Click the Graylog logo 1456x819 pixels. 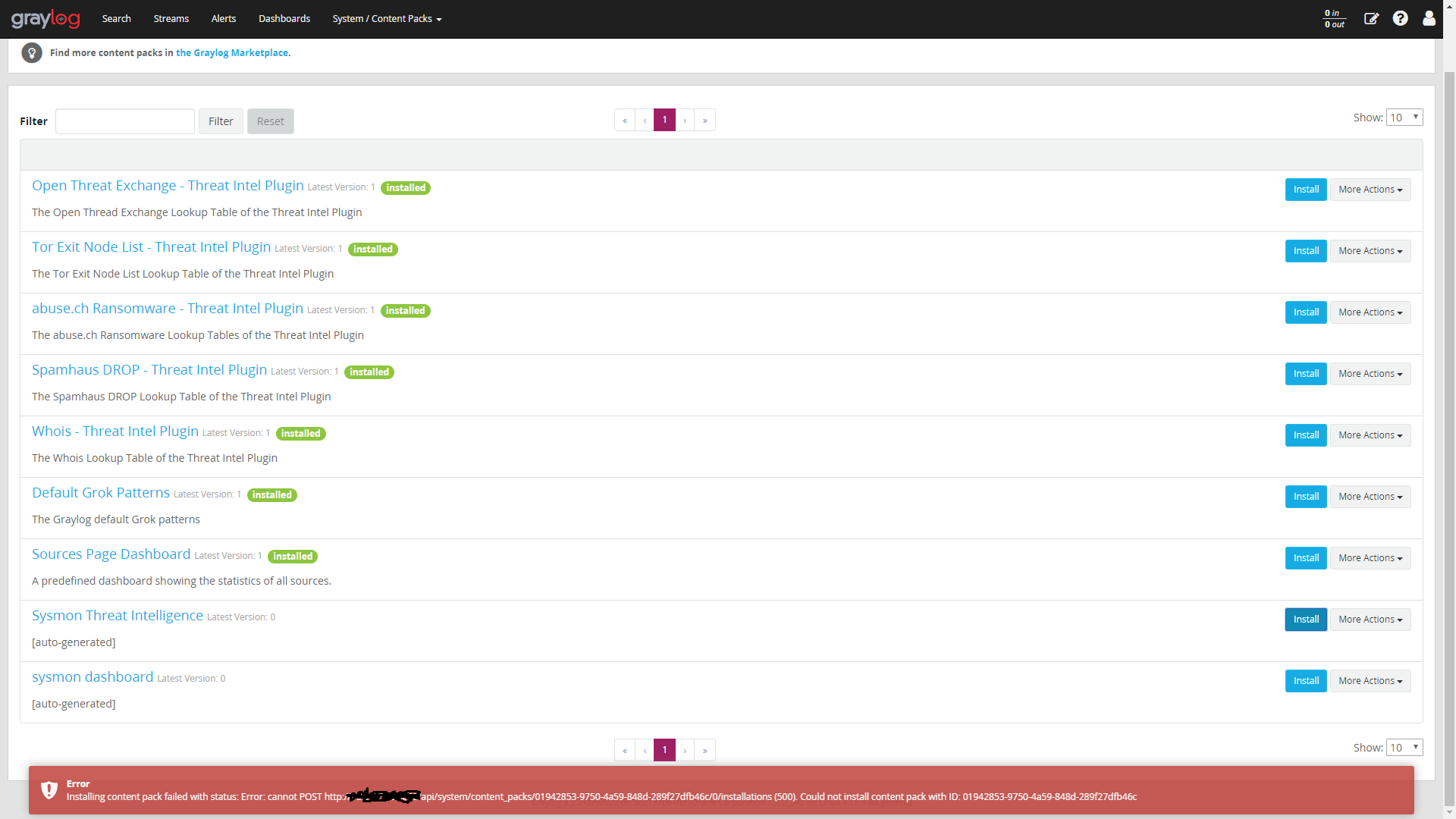(45, 19)
